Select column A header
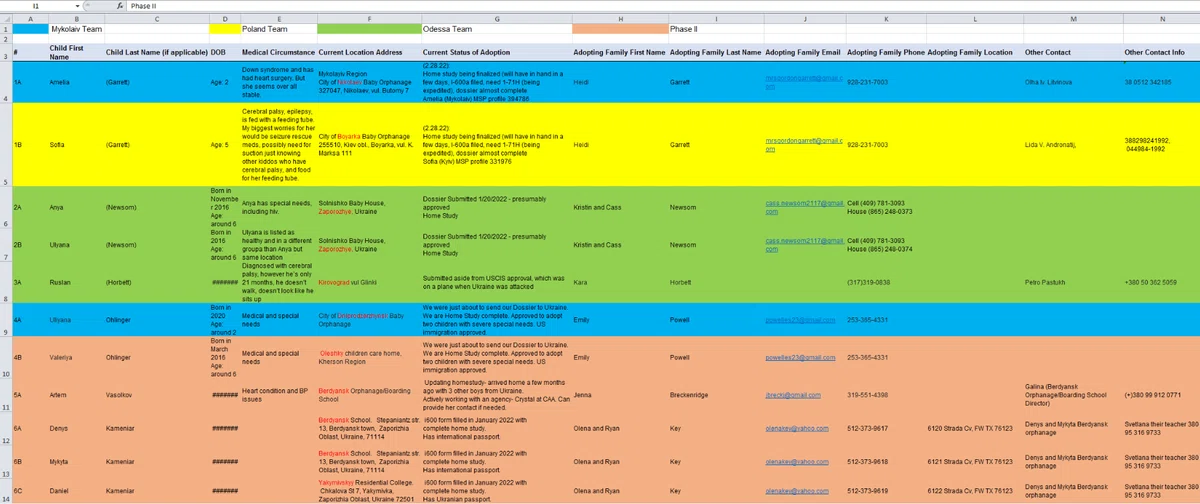The height and width of the screenshot is (504, 1200). [x=29, y=18]
